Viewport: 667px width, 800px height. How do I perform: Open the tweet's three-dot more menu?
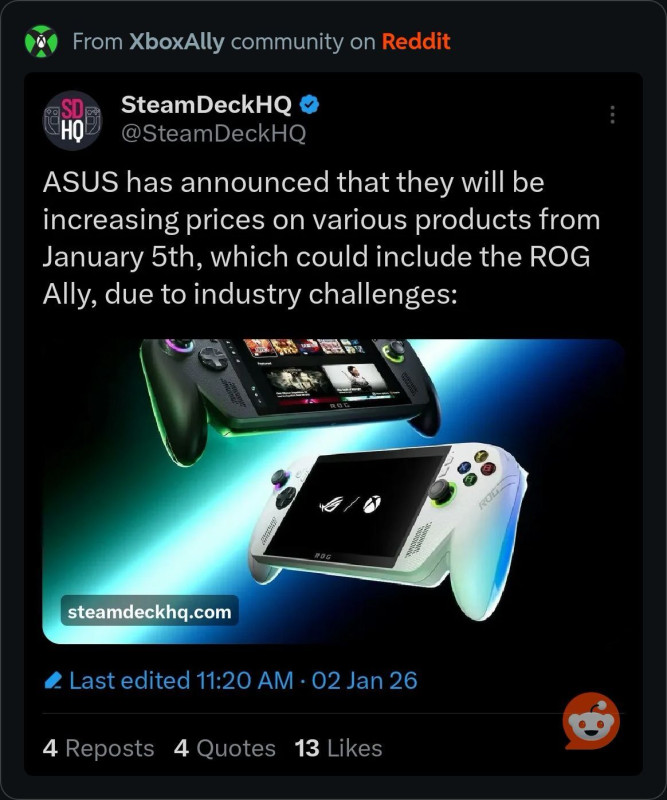point(613,115)
